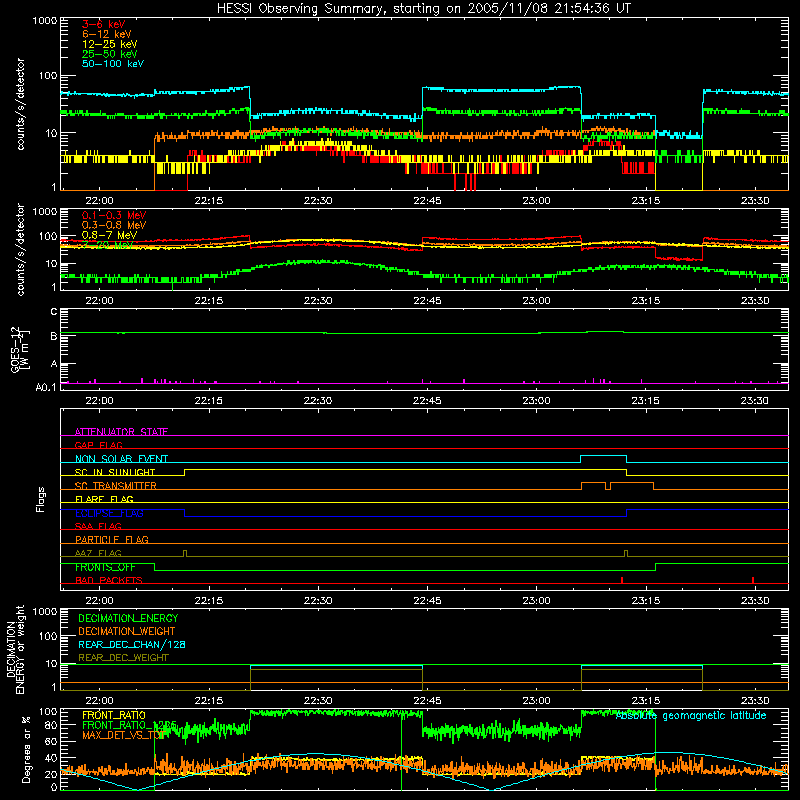Select the 23:00 time label beneath the decimation panel
The image size is (800, 800).
pos(536,701)
